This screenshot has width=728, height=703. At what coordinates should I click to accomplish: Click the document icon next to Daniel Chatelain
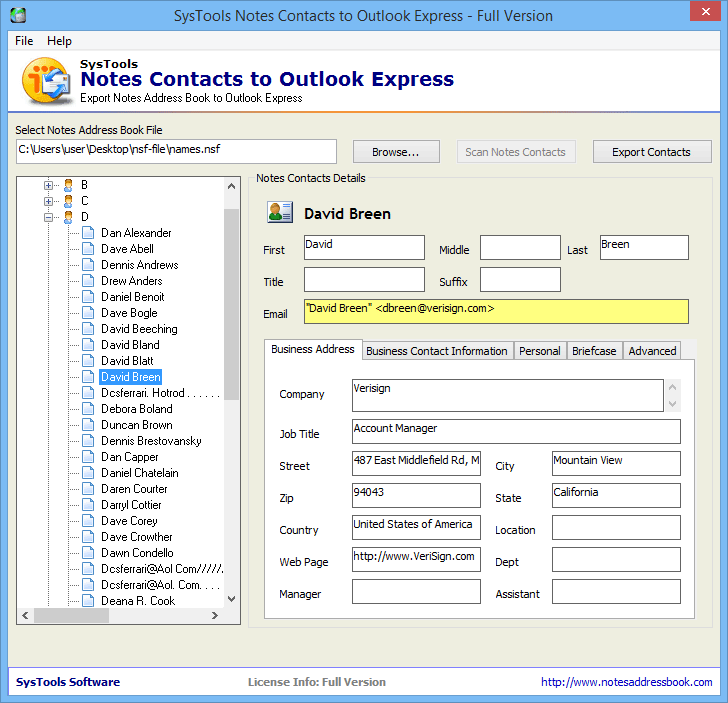point(88,473)
